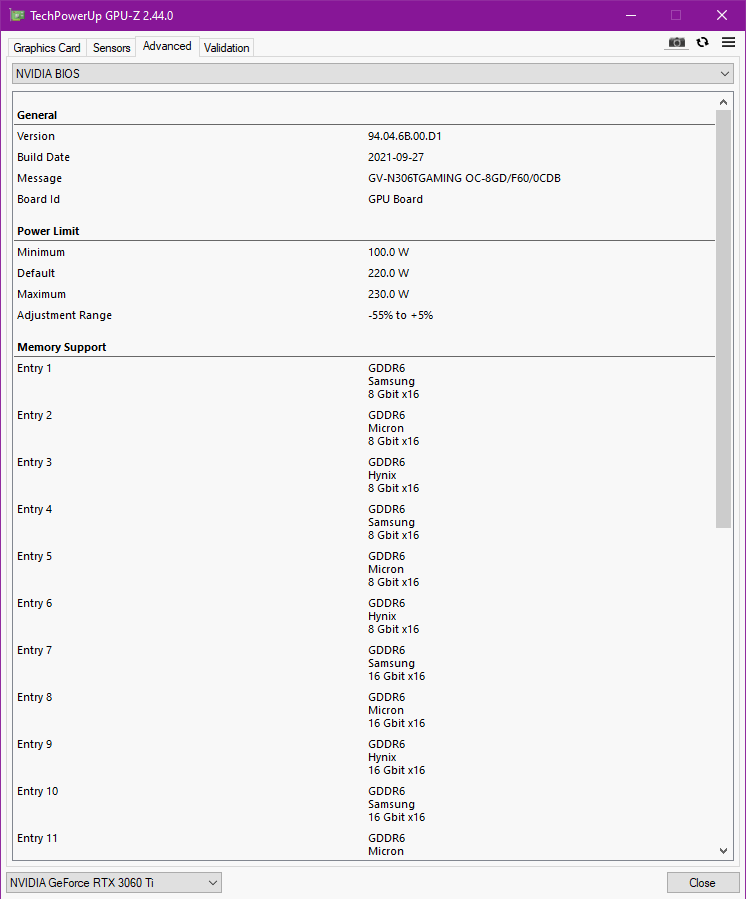
Task: Open the GPU selection dropdown
Action: [114, 883]
